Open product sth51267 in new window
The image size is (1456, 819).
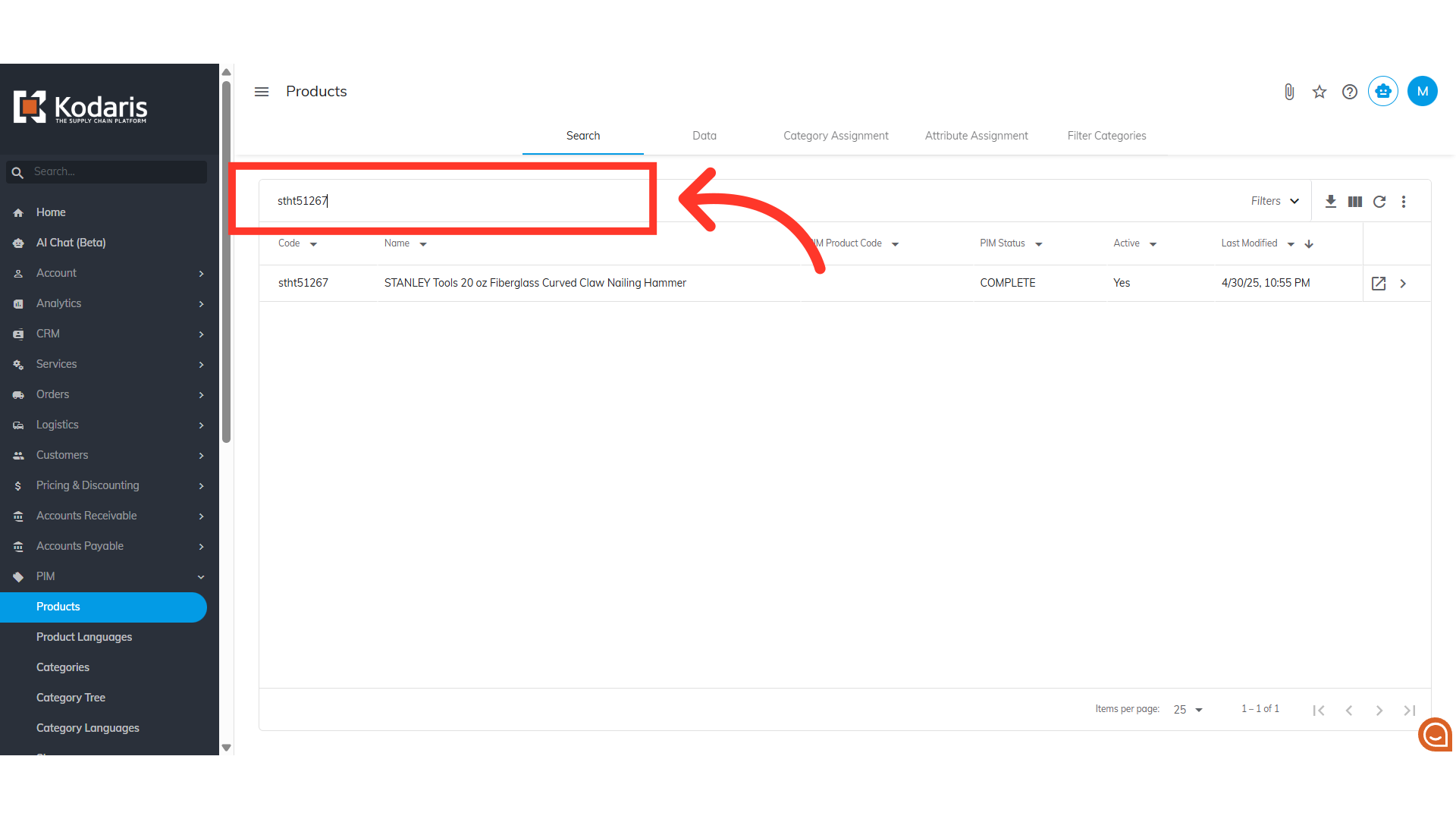[1379, 283]
